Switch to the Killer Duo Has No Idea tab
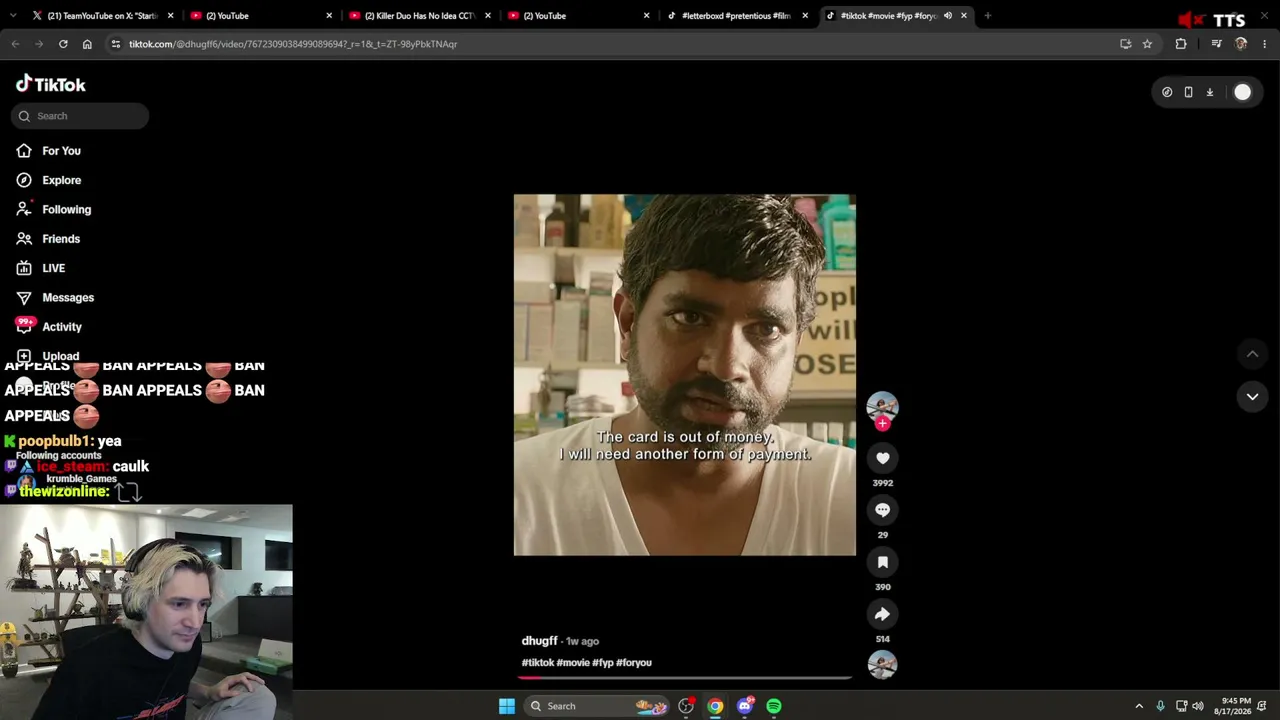1280x720 pixels. coord(420,16)
